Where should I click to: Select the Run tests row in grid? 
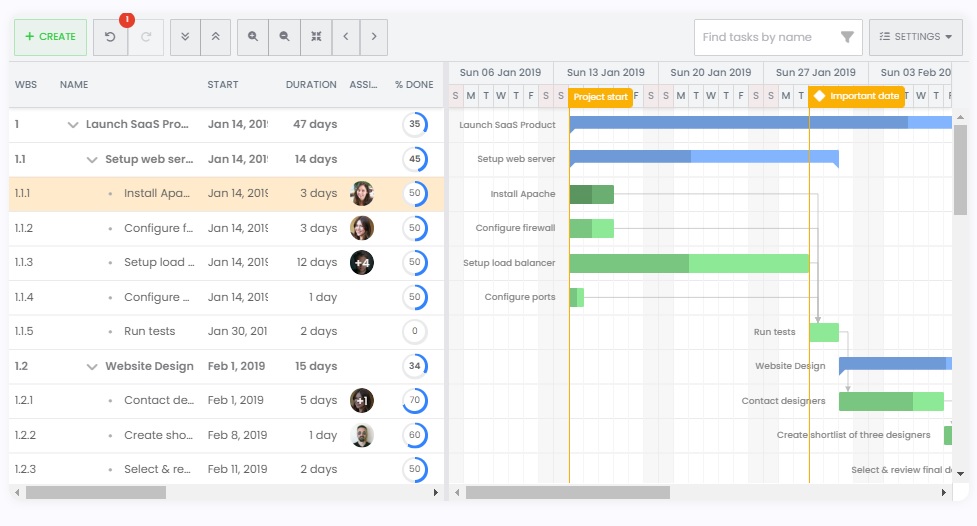tap(226, 332)
